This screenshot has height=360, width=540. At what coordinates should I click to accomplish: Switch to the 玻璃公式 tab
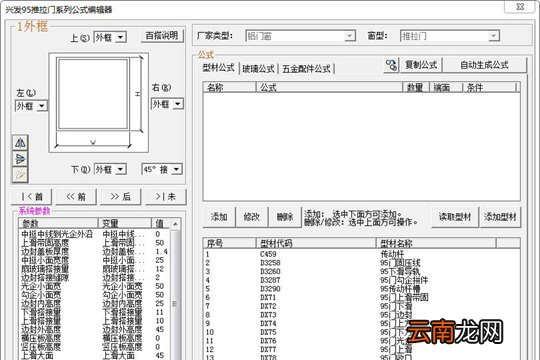point(258,69)
